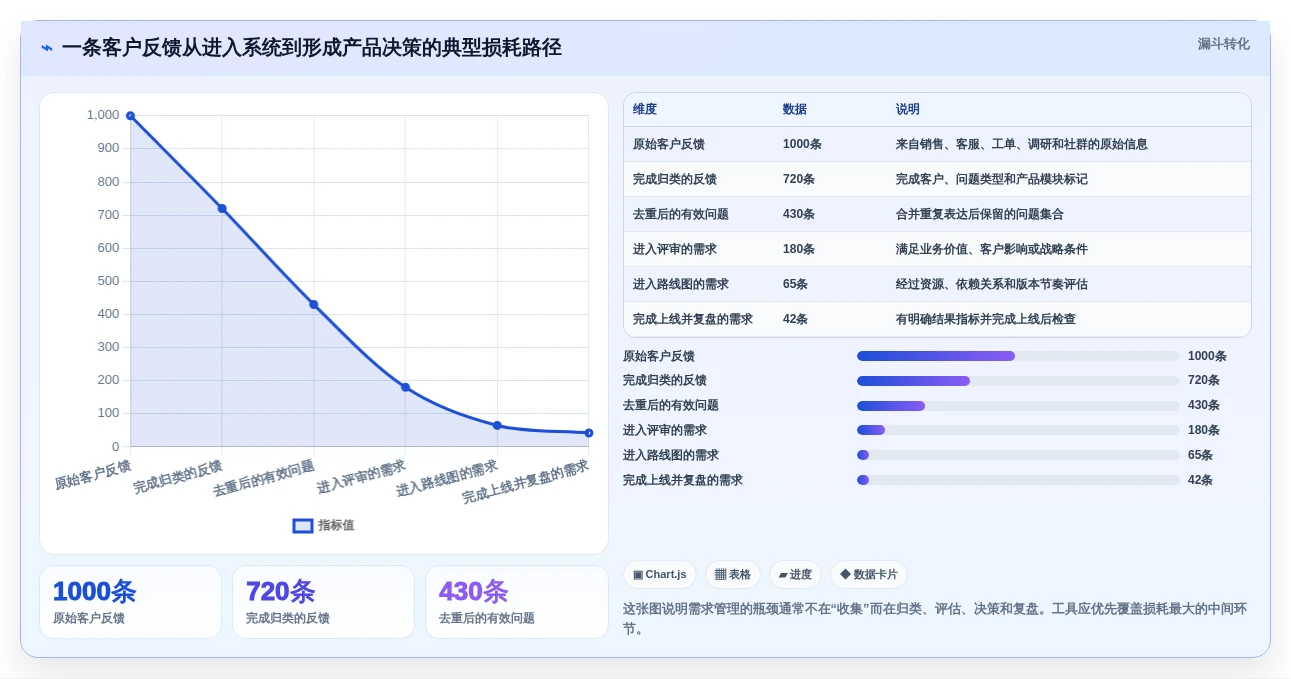Click the 180条 table cell
Screen dimensions: 1291x679
[799, 249]
